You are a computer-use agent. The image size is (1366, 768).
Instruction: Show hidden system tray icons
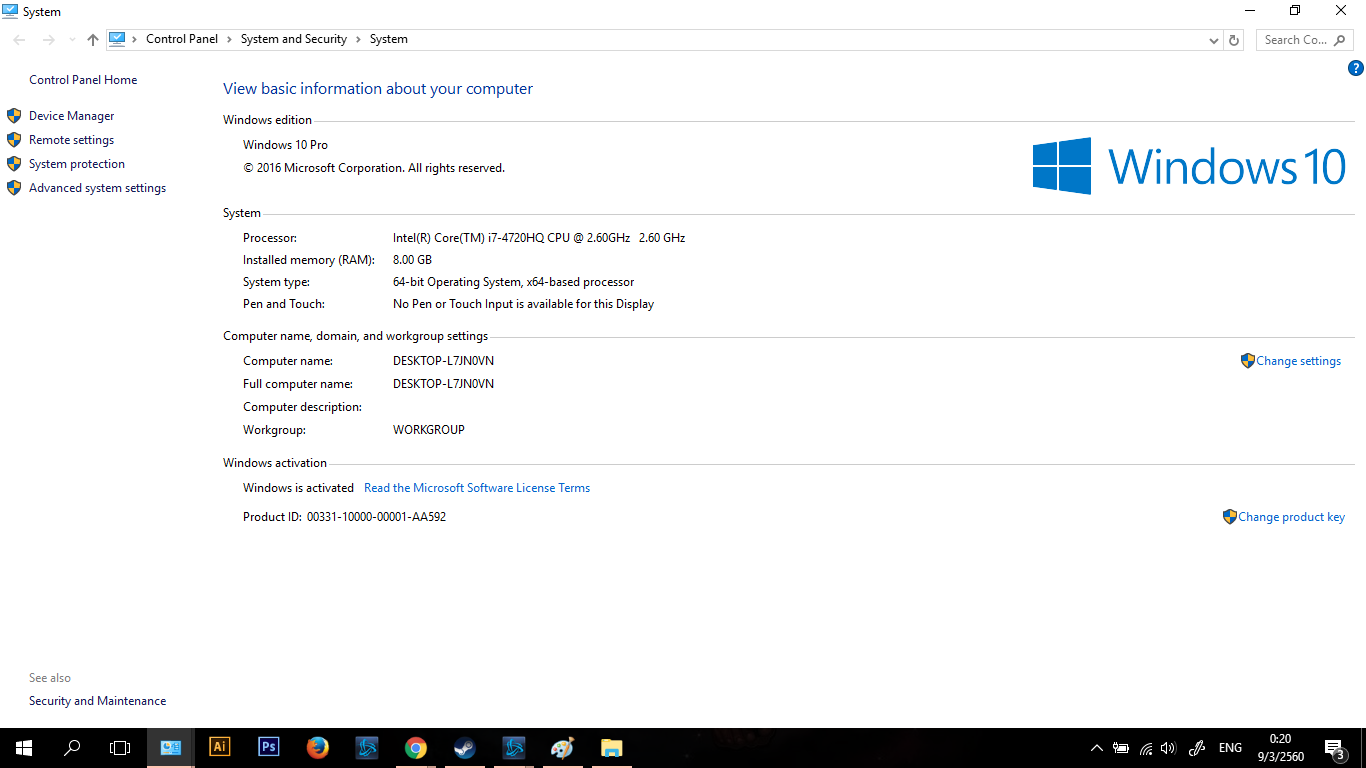click(1097, 748)
